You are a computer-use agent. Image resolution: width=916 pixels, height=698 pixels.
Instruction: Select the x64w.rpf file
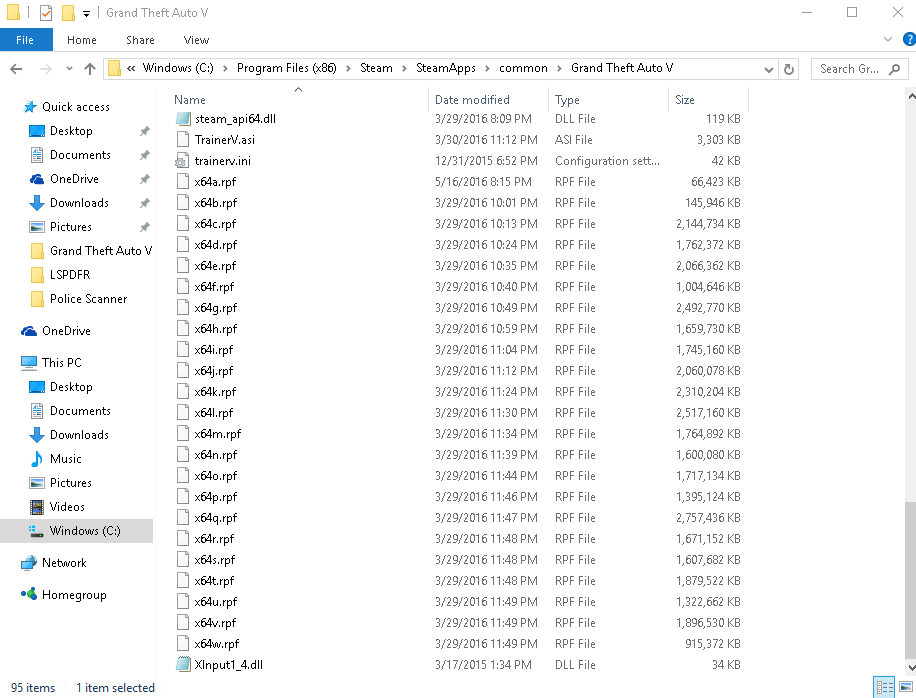[x=217, y=644]
